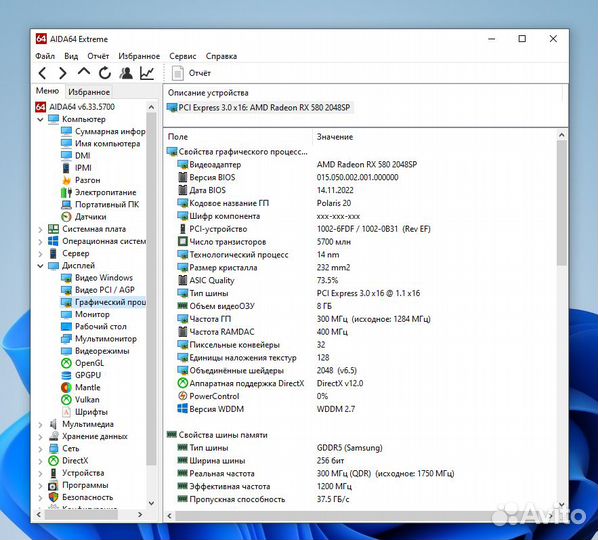The width and height of the screenshot is (598, 540).
Task: Expand the Мультимедиа tree node
Action: pos(40,424)
